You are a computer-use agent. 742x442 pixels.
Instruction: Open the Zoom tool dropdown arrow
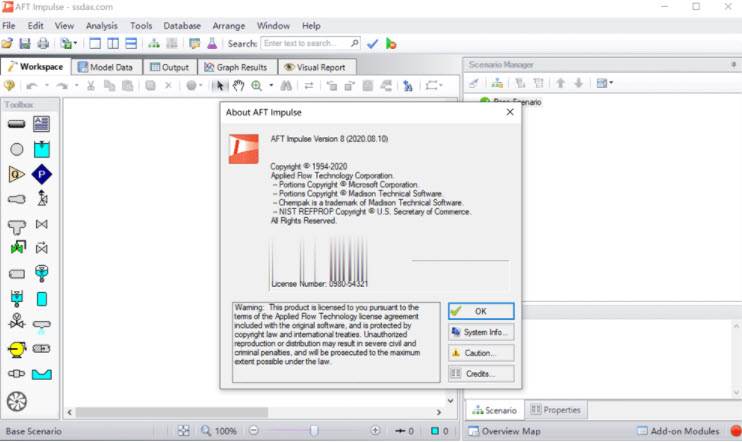[270, 86]
